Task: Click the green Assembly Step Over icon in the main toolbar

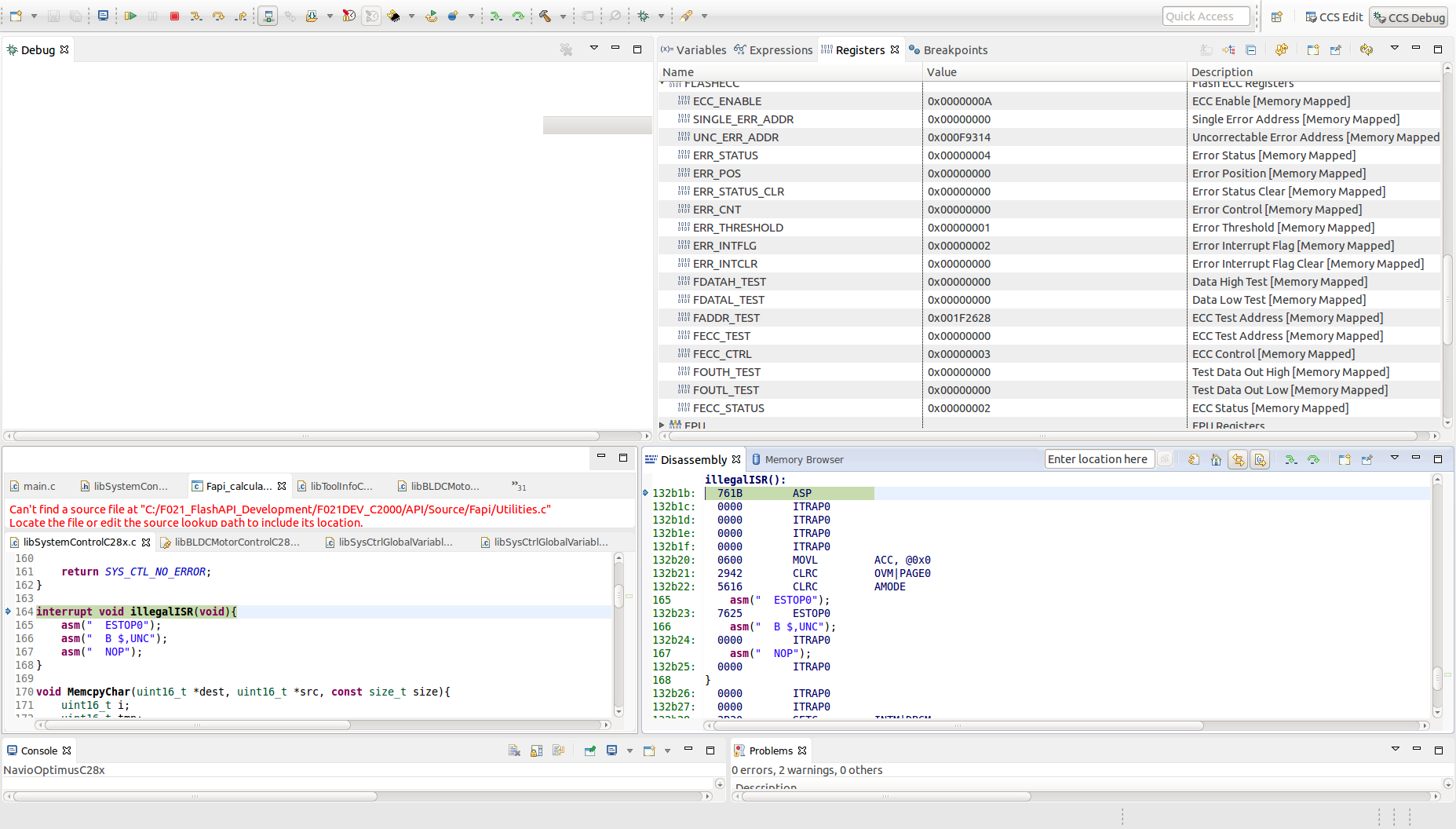Action: click(518, 16)
